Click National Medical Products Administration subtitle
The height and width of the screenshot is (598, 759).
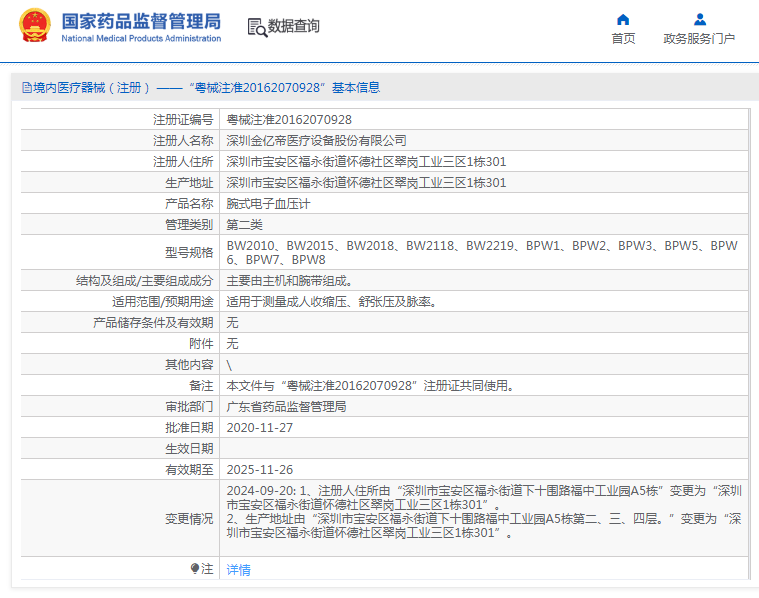(141, 38)
